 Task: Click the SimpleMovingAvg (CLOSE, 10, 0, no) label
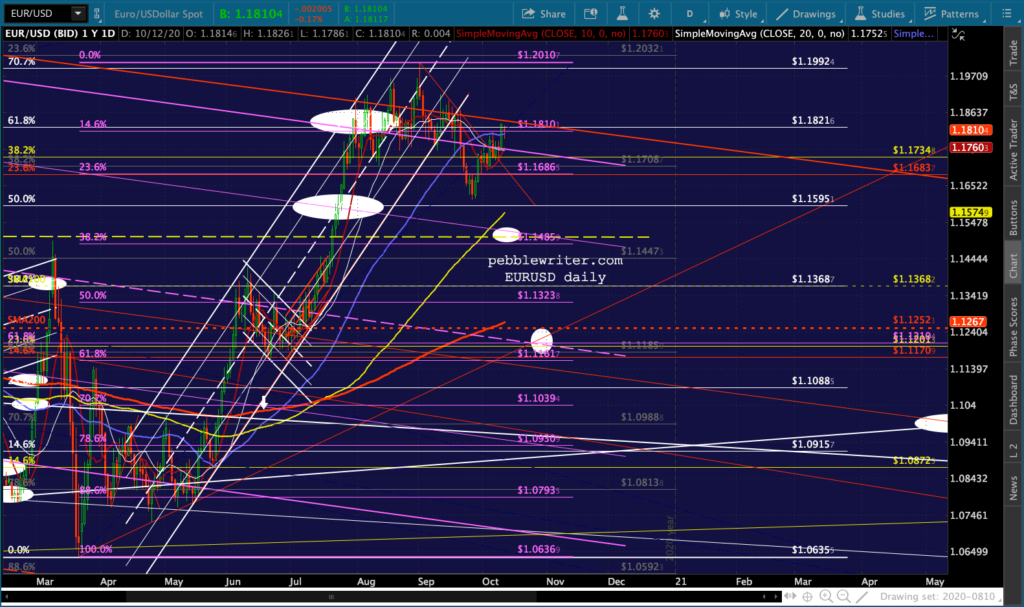pos(541,33)
